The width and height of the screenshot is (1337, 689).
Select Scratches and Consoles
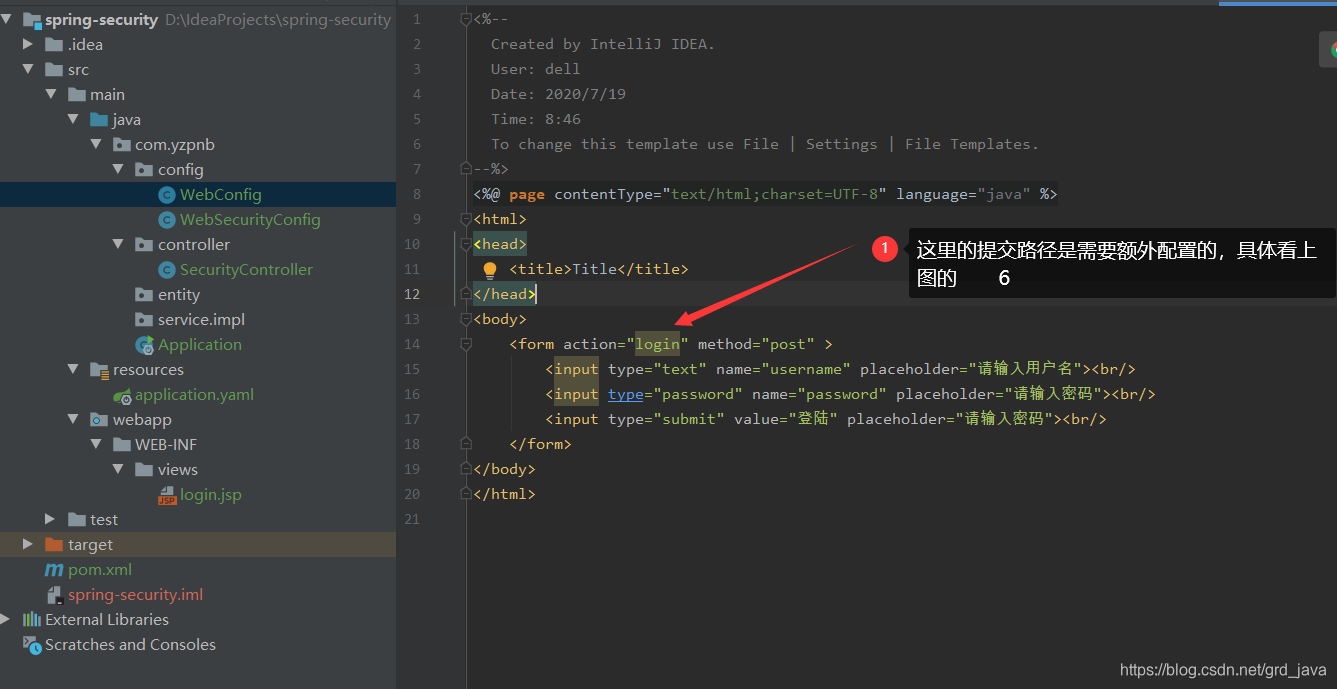click(130, 644)
